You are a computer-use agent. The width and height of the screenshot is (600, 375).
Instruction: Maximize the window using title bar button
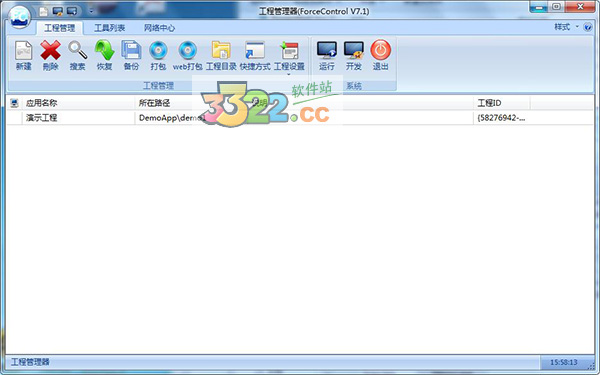point(556,7)
